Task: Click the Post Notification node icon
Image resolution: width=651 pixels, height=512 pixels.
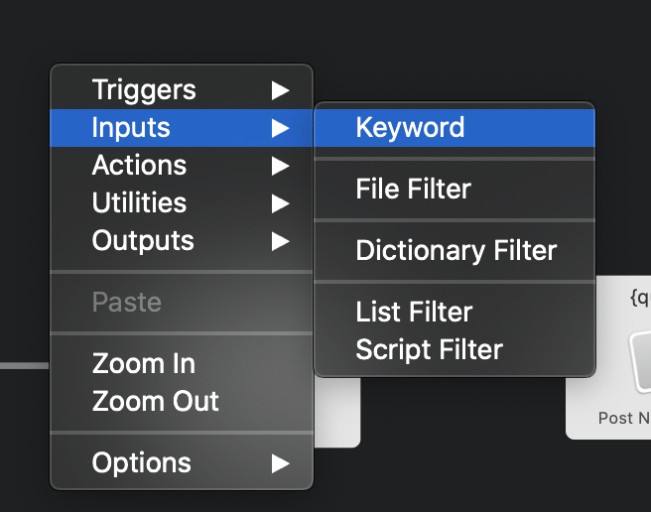Action: click(x=637, y=361)
